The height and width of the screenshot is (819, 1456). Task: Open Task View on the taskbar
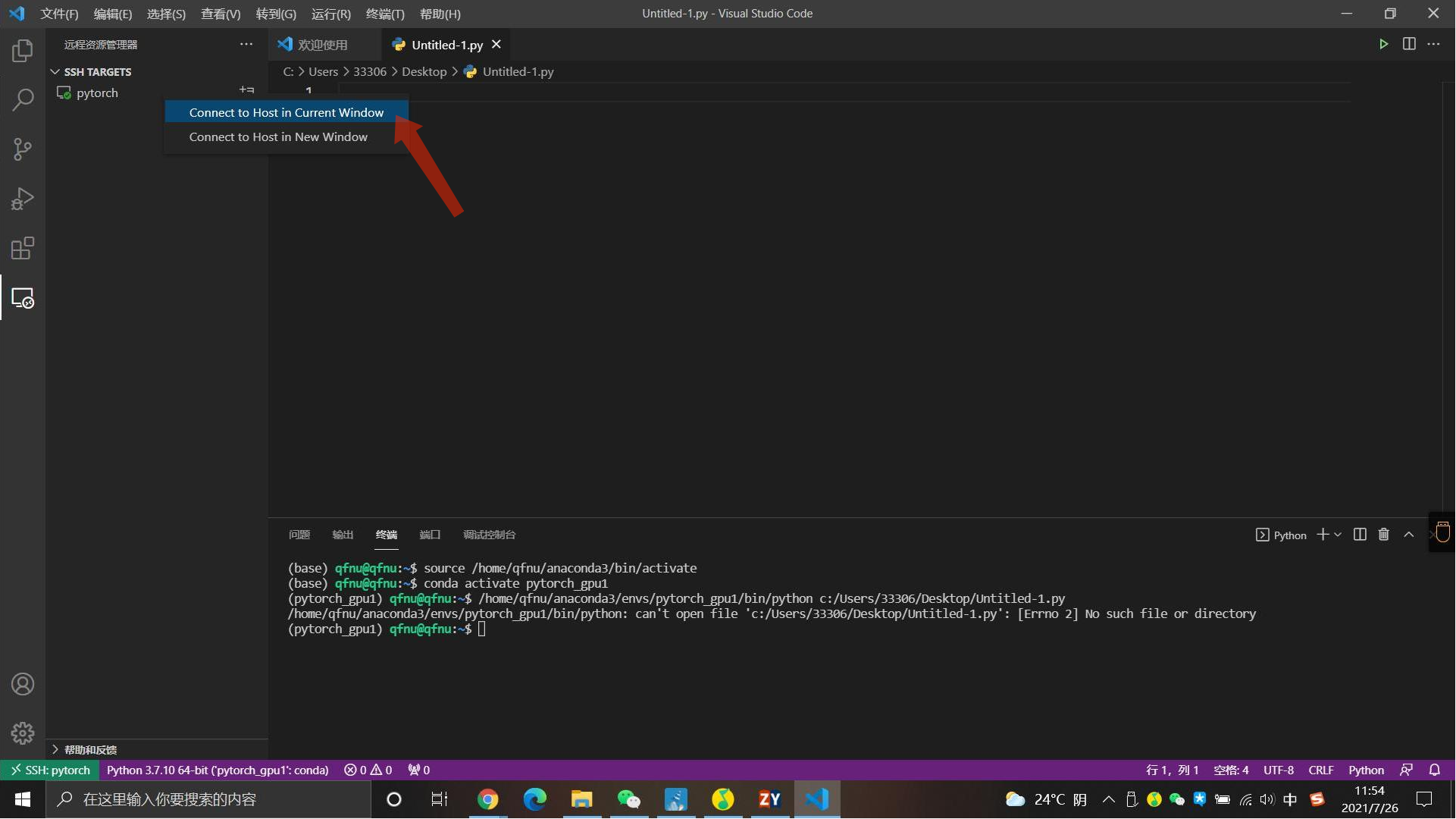point(440,799)
